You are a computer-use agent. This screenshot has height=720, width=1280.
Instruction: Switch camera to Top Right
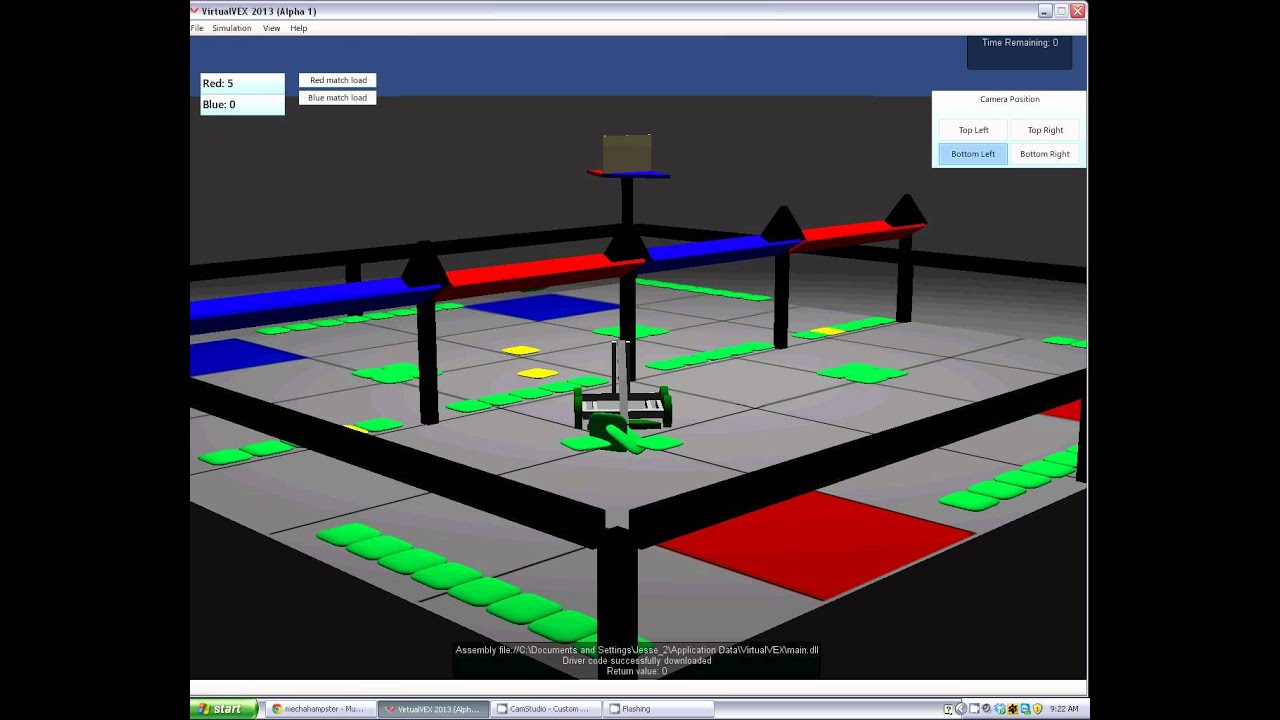[1045, 130]
